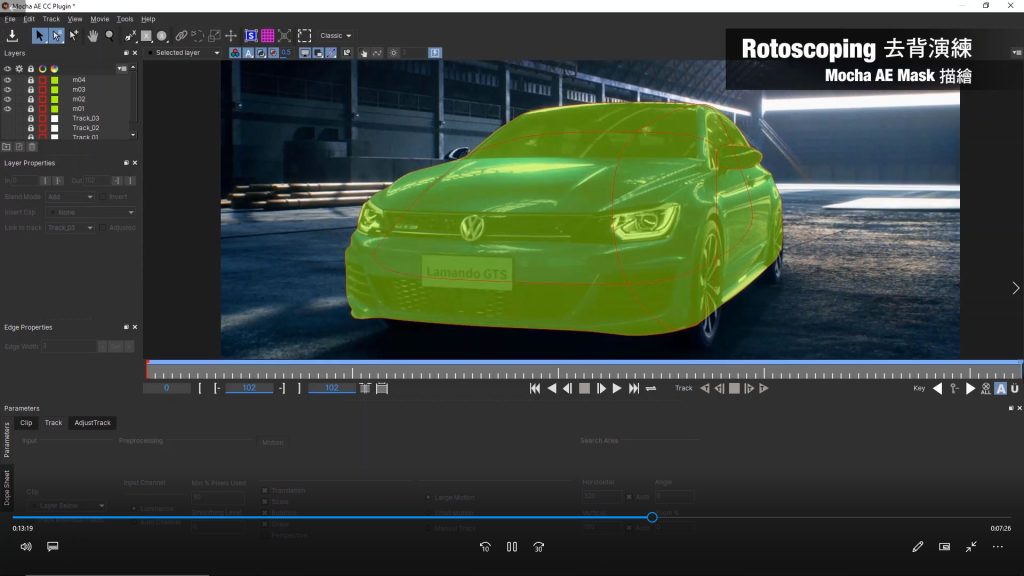Open the Classic workspace dropdown
The image size is (1024, 576).
pyautogui.click(x=336, y=36)
